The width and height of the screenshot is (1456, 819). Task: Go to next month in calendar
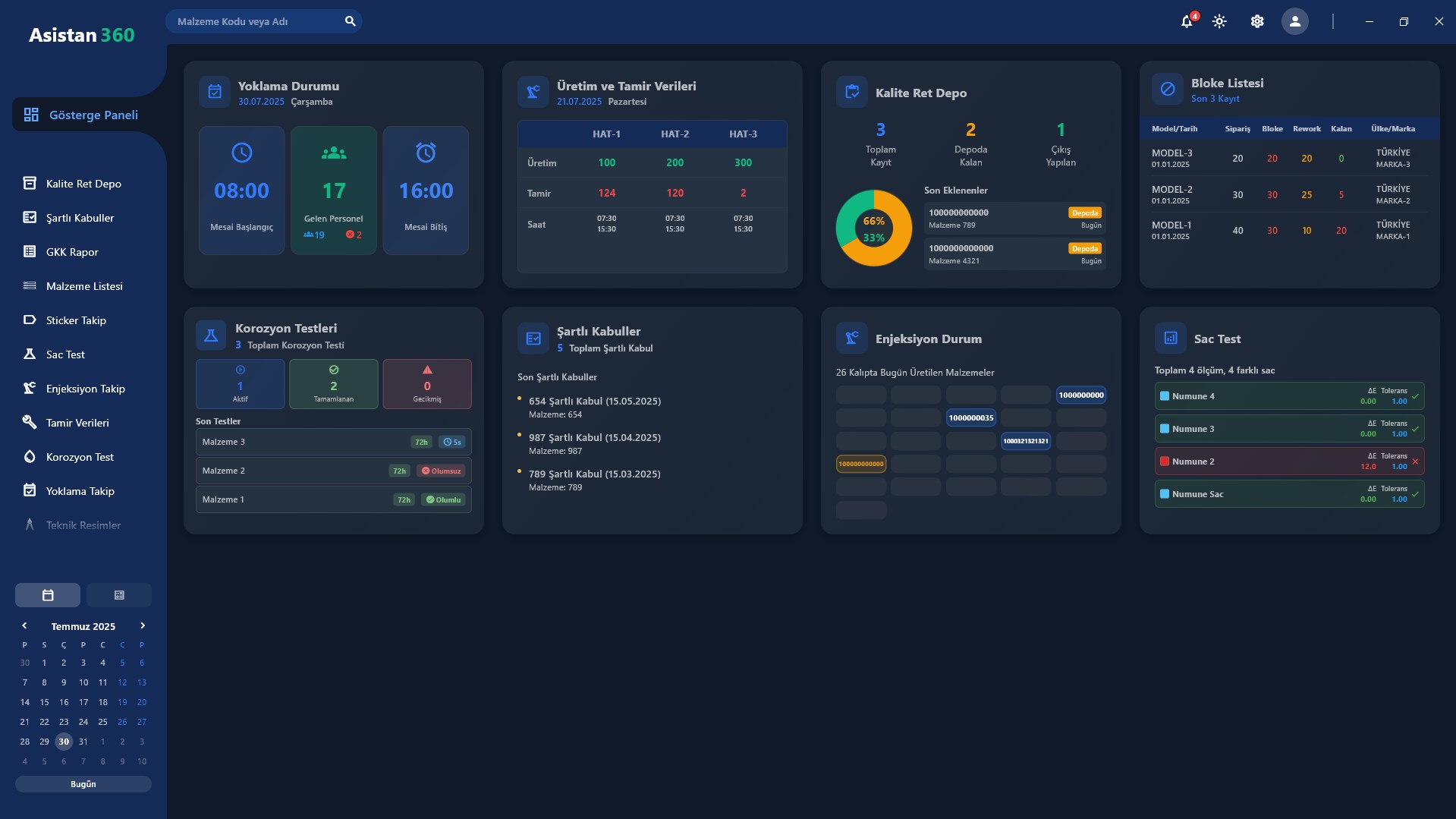coord(142,626)
